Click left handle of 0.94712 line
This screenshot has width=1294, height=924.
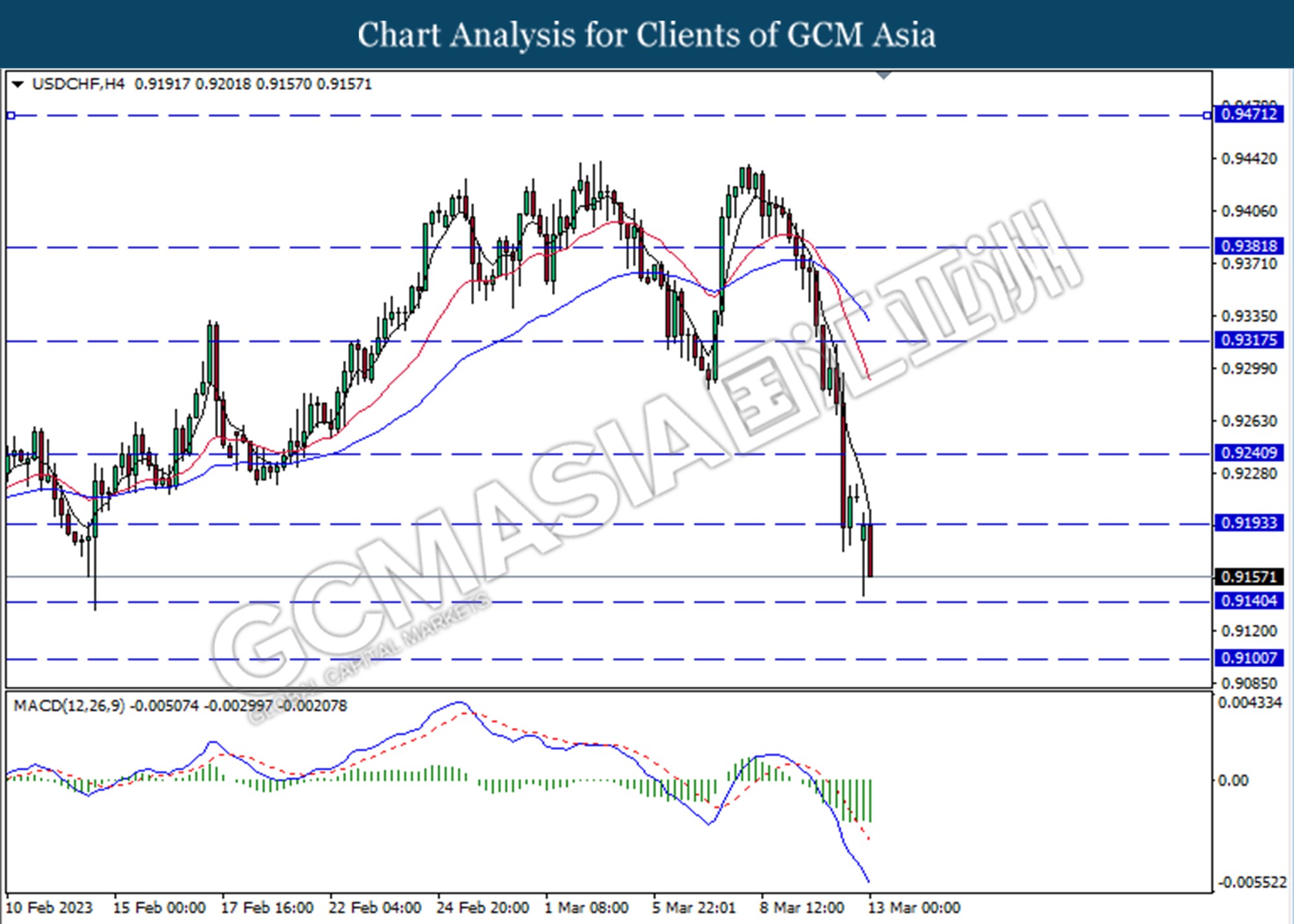[x=11, y=116]
